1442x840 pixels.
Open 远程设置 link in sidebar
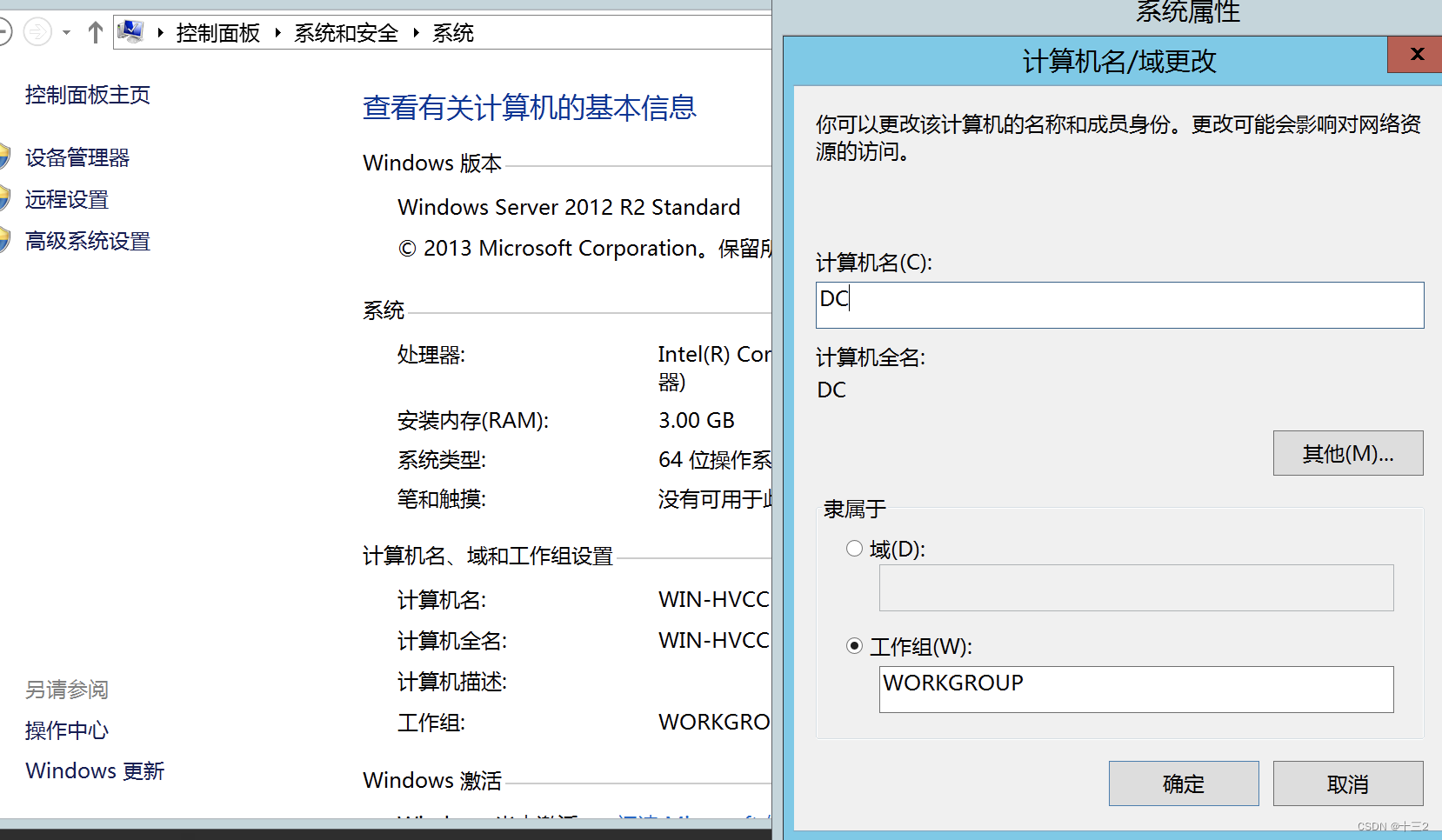tap(67, 199)
